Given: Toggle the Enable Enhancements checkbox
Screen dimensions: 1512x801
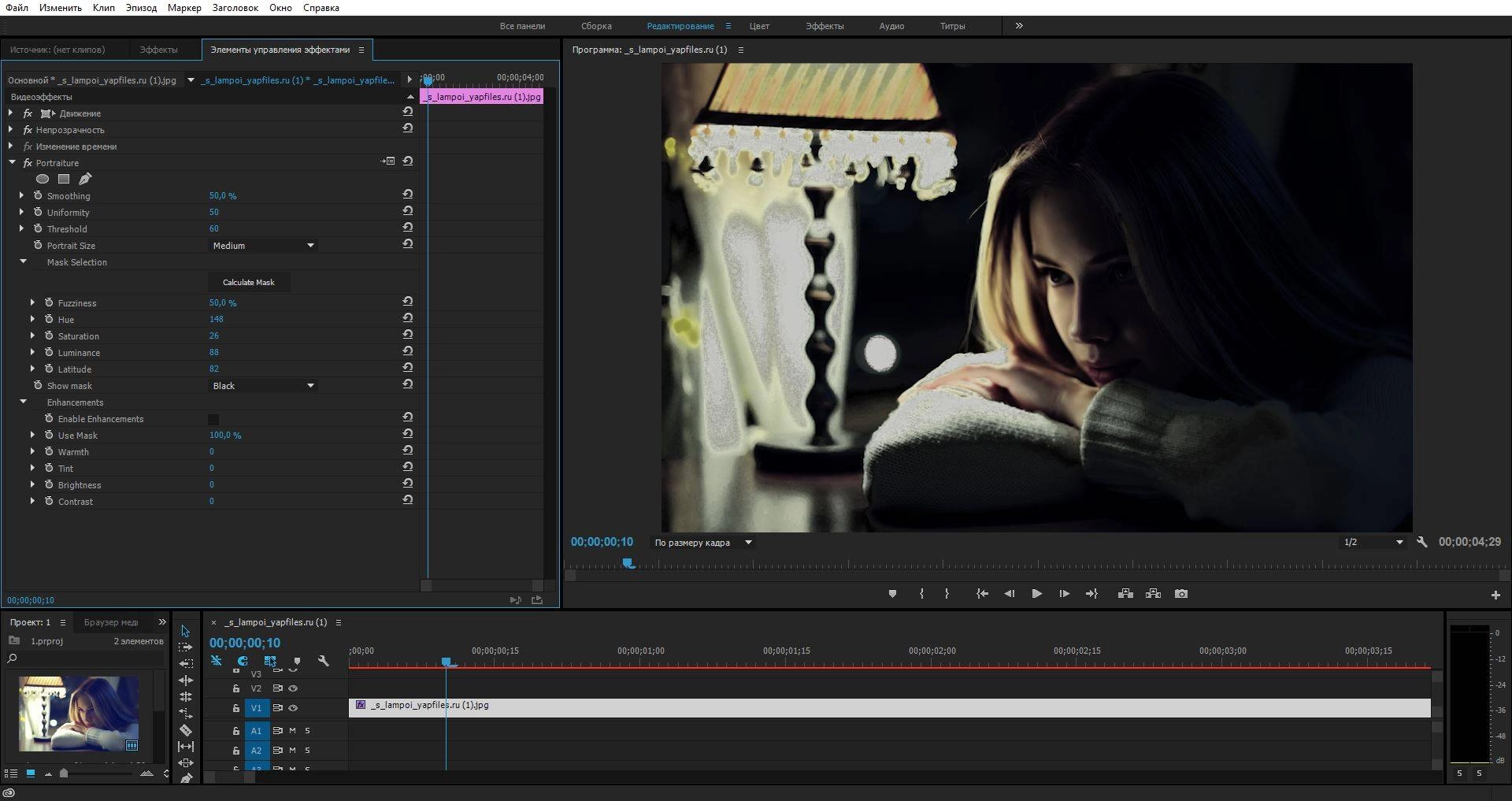Looking at the screenshot, I should [x=213, y=419].
